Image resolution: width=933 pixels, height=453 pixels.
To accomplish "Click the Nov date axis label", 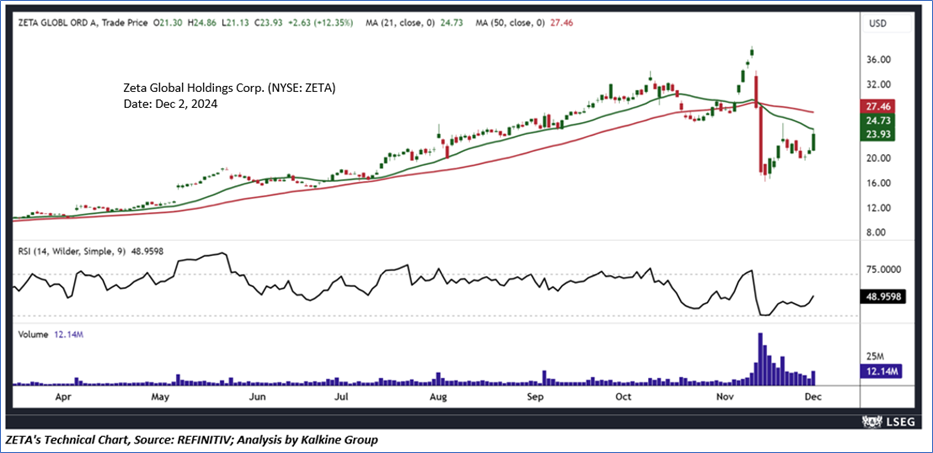I will point(724,396).
